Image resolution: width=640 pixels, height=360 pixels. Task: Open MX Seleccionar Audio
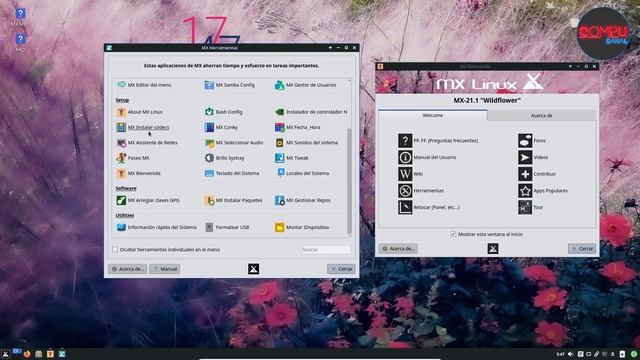(x=233, y=142)
